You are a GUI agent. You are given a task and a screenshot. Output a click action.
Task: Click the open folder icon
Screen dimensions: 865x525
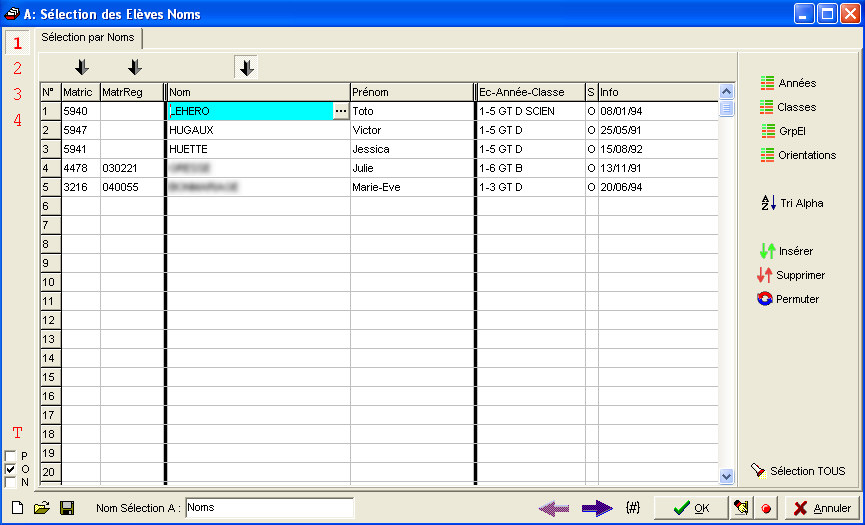(42, 508)
